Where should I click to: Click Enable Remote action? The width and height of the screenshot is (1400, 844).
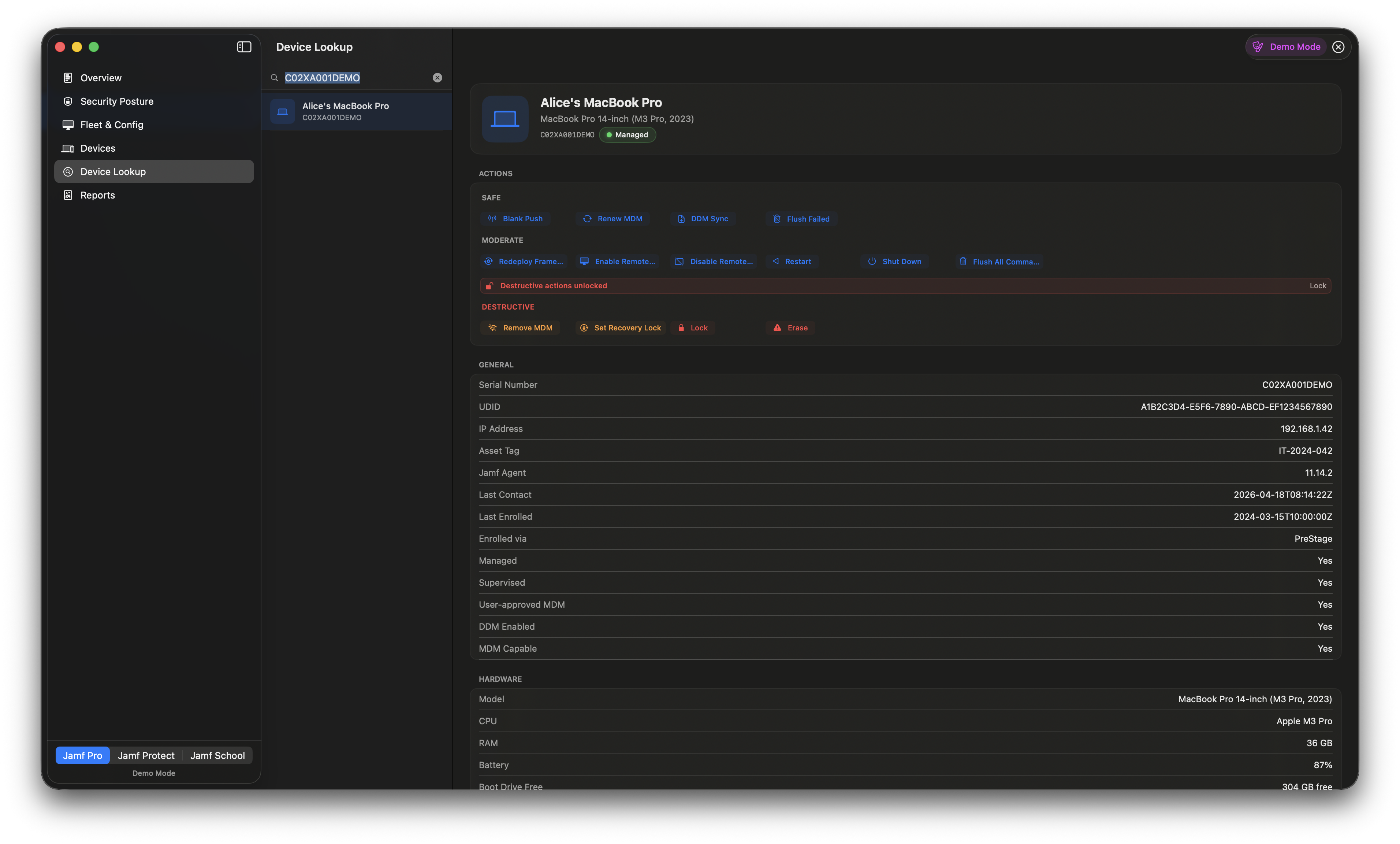click(618, 262)
